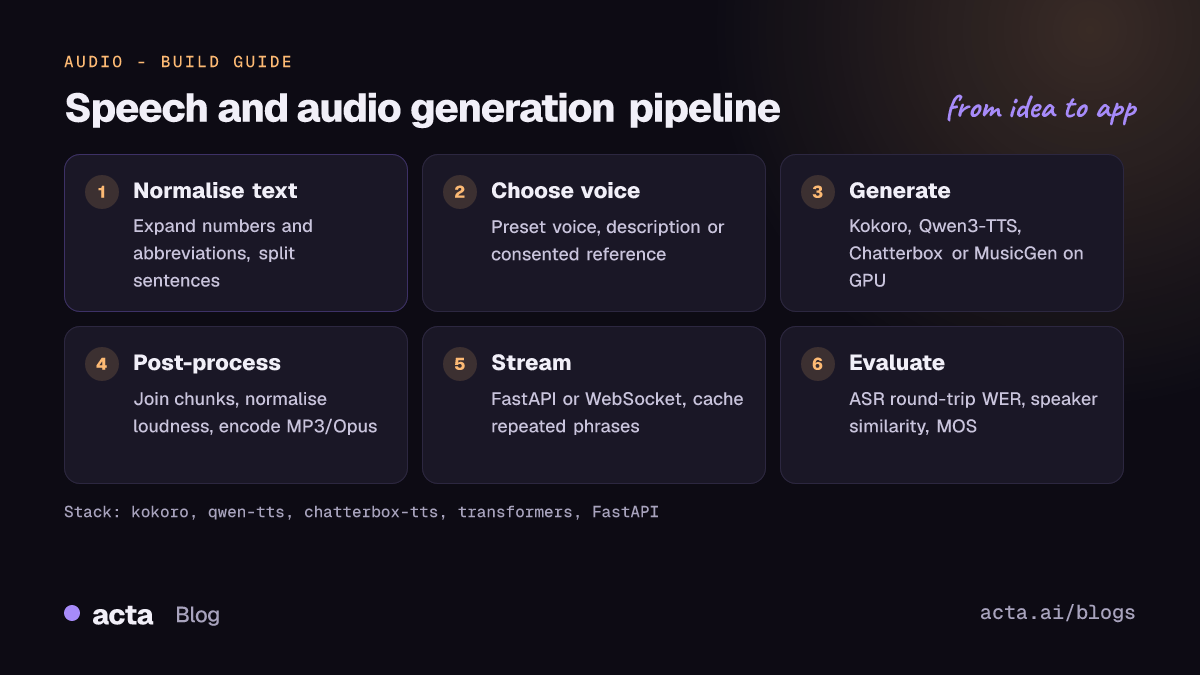Image resolution: width=1200 pixels, height=675 pixels.
Task: Click the 'Preset voice, description or consented reference' text
Action: (x=608, y=240)
